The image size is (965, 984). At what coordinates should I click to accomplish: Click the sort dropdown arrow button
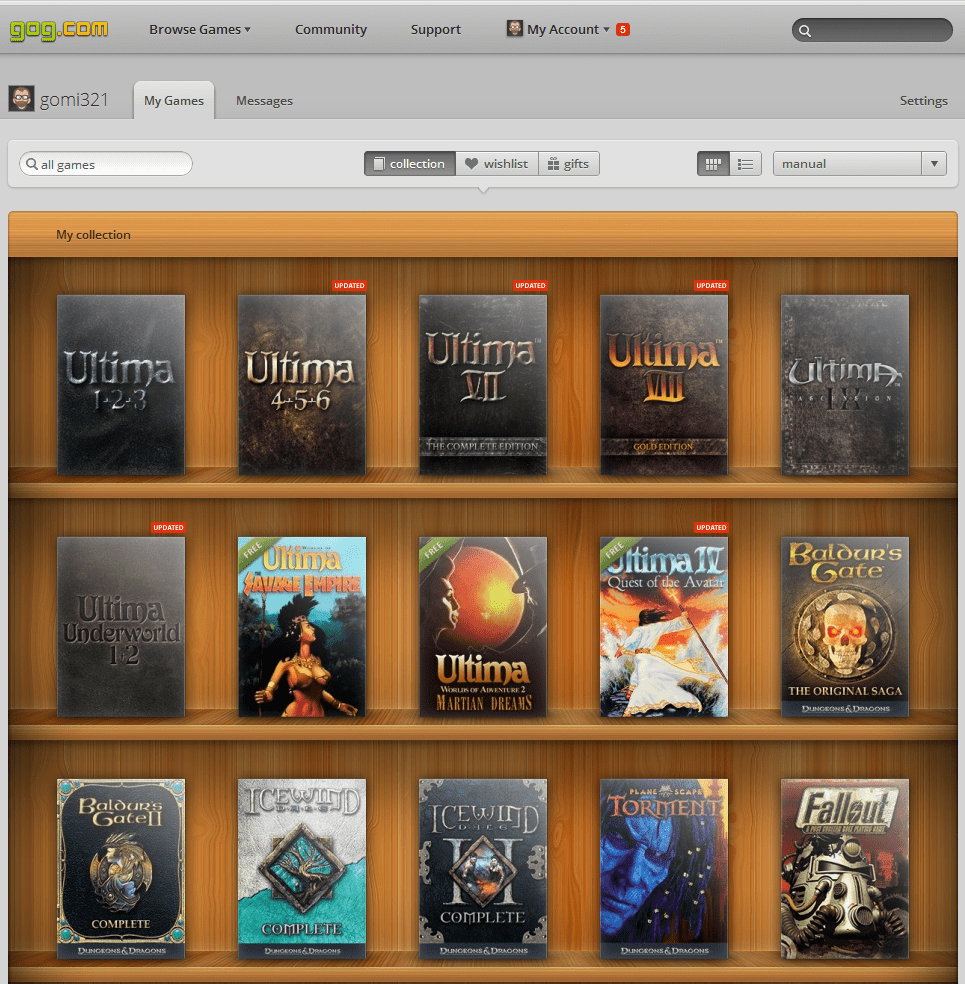click(934, 164)
